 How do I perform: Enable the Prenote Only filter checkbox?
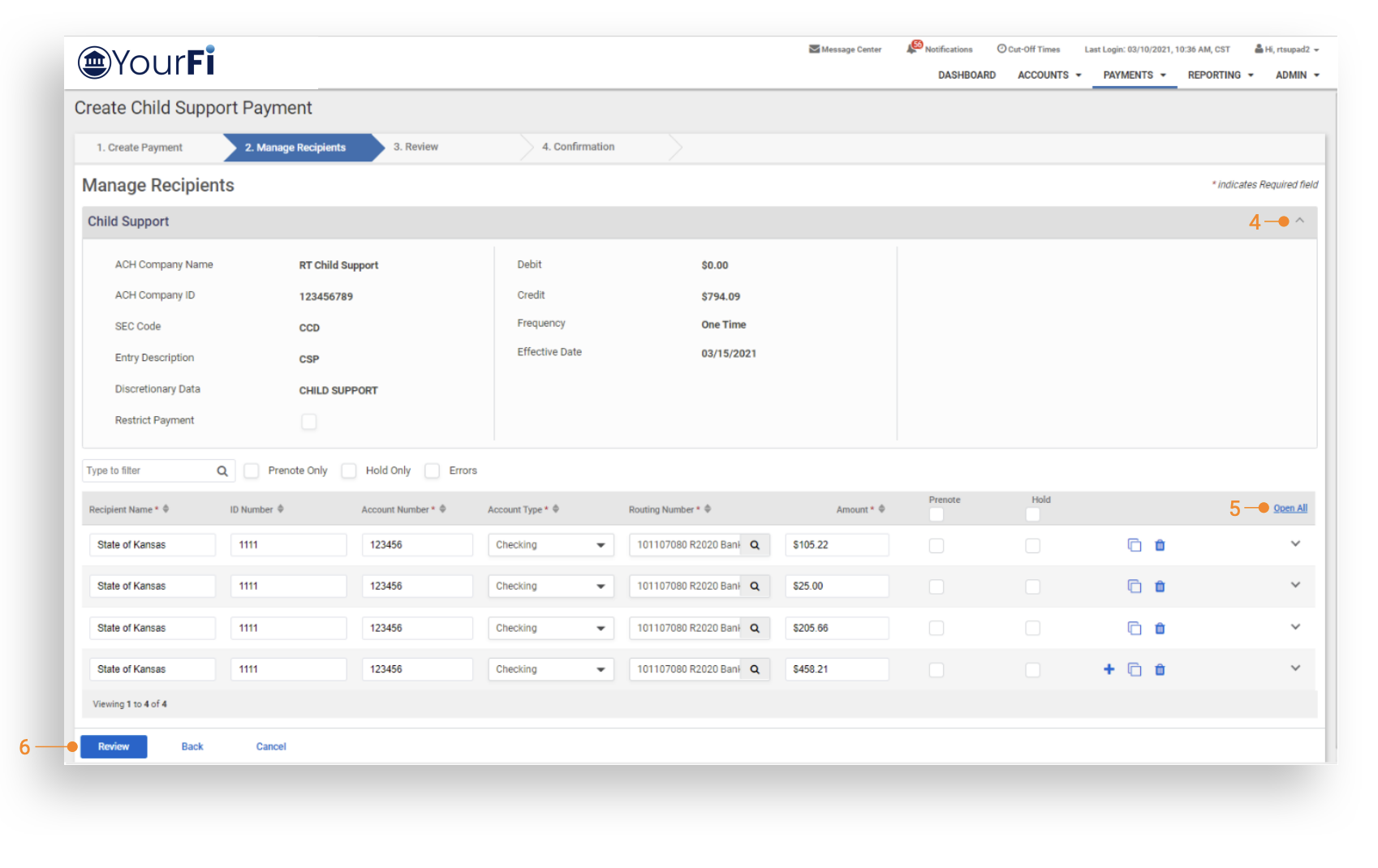252,471
